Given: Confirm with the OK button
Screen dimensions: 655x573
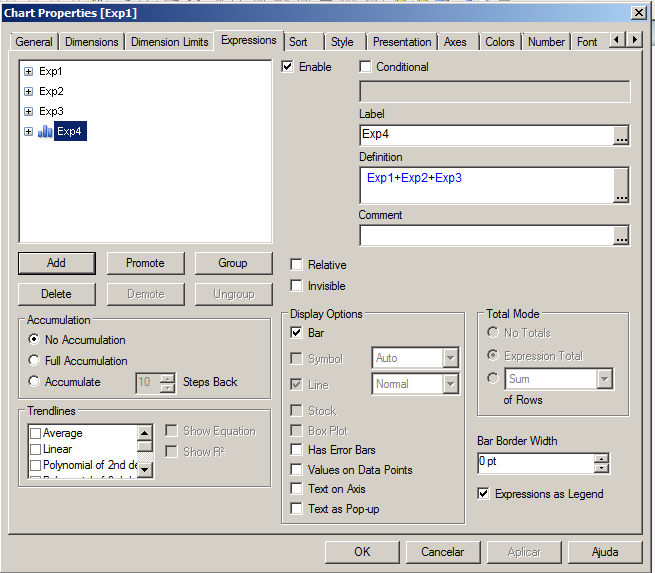Looking at the screenshot, I should pyautogui.click(x=362, y=552).
